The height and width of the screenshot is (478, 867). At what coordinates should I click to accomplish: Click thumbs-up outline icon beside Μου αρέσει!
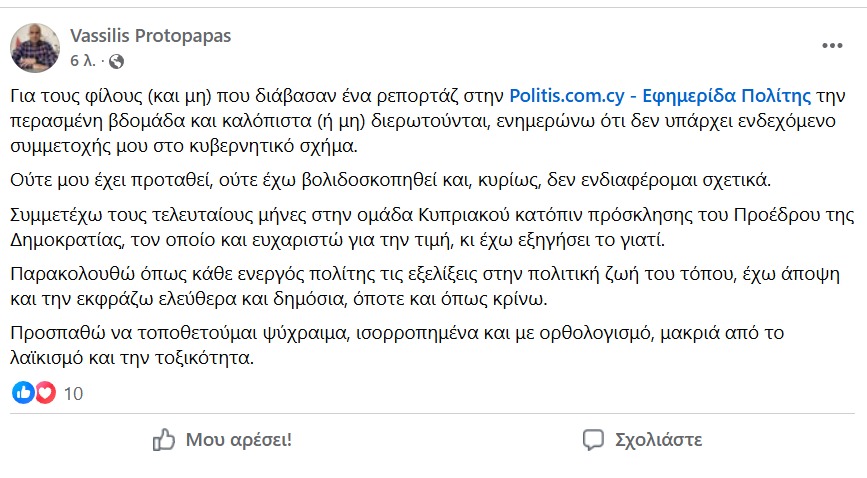pyautogui.click(x=164, y=440)
